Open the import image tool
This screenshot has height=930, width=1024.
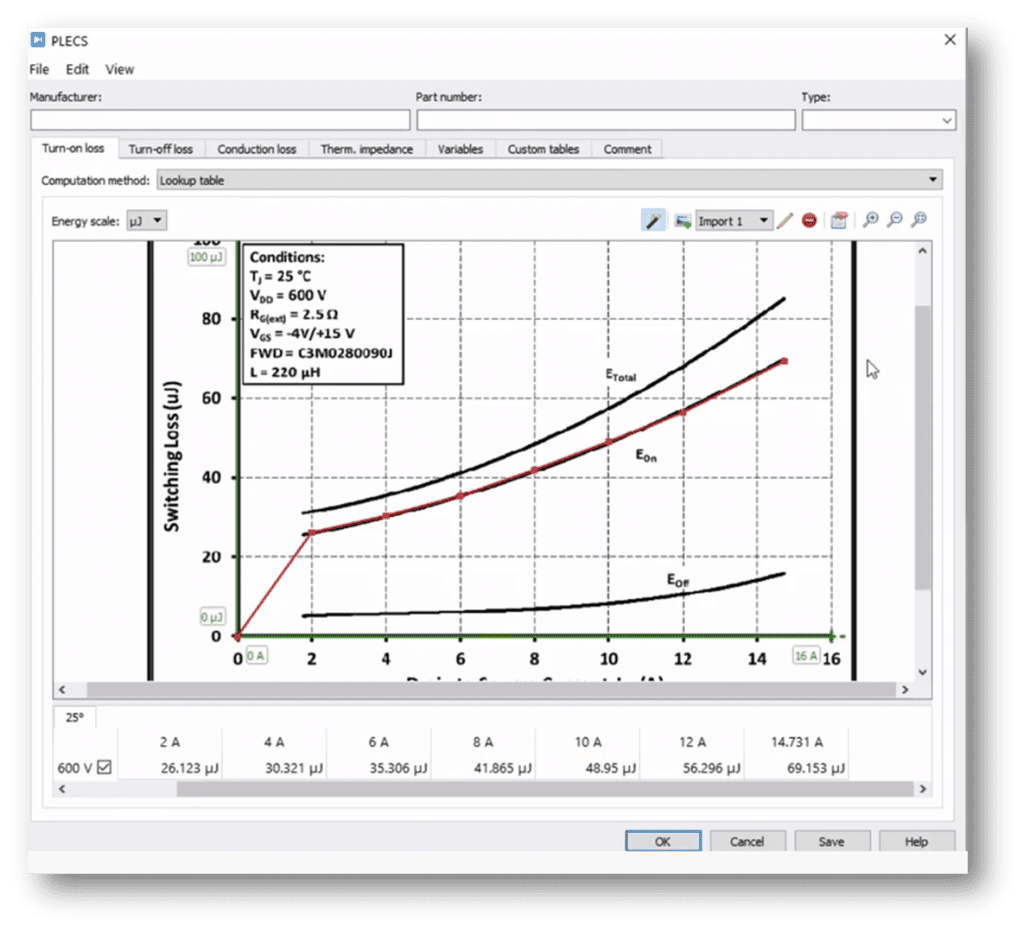(x=683, y=220)
